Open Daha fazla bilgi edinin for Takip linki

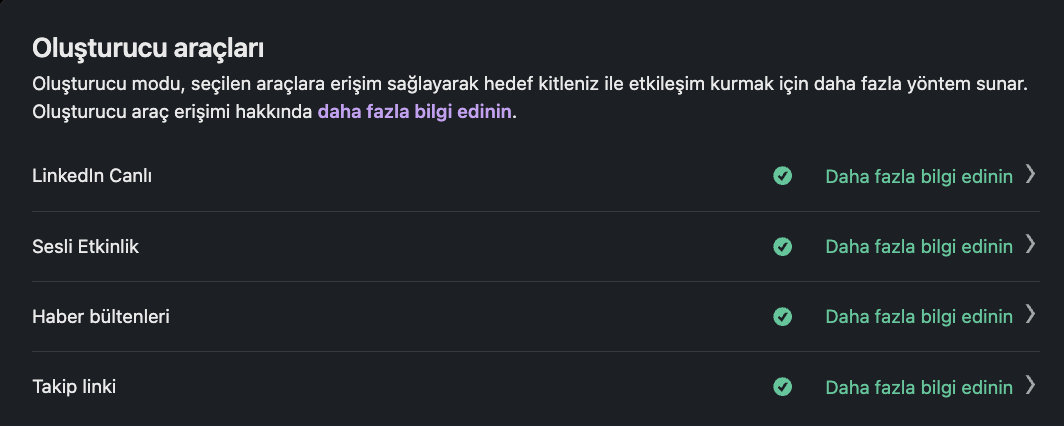(x=919, y=387)
